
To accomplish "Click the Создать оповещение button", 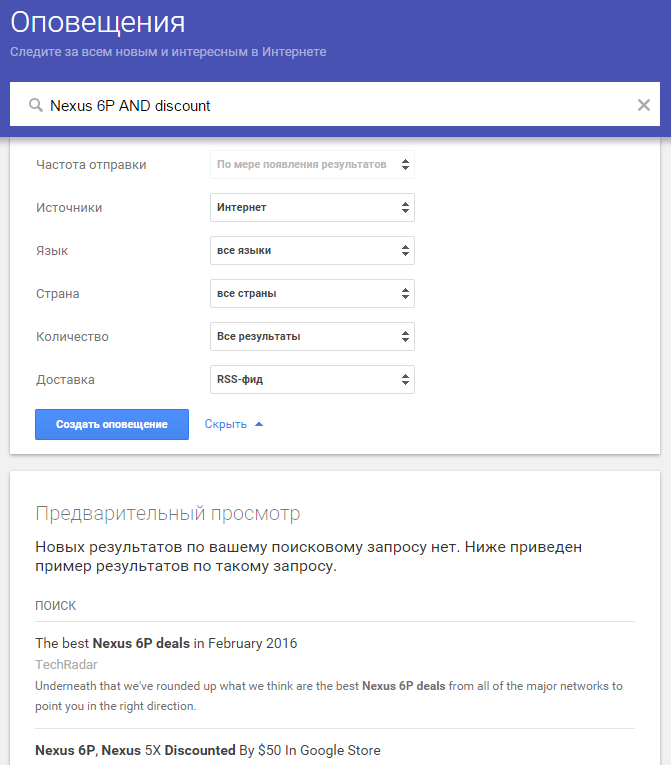I will click(x=112, y=424).
